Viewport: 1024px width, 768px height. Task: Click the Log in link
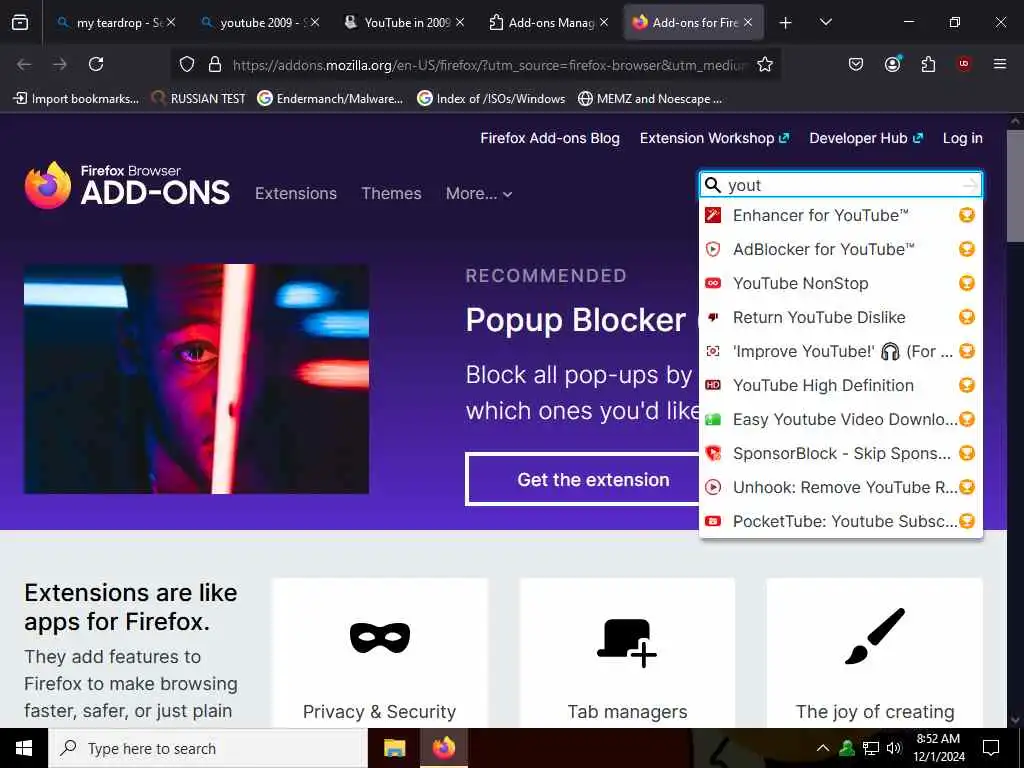(963, 138)
